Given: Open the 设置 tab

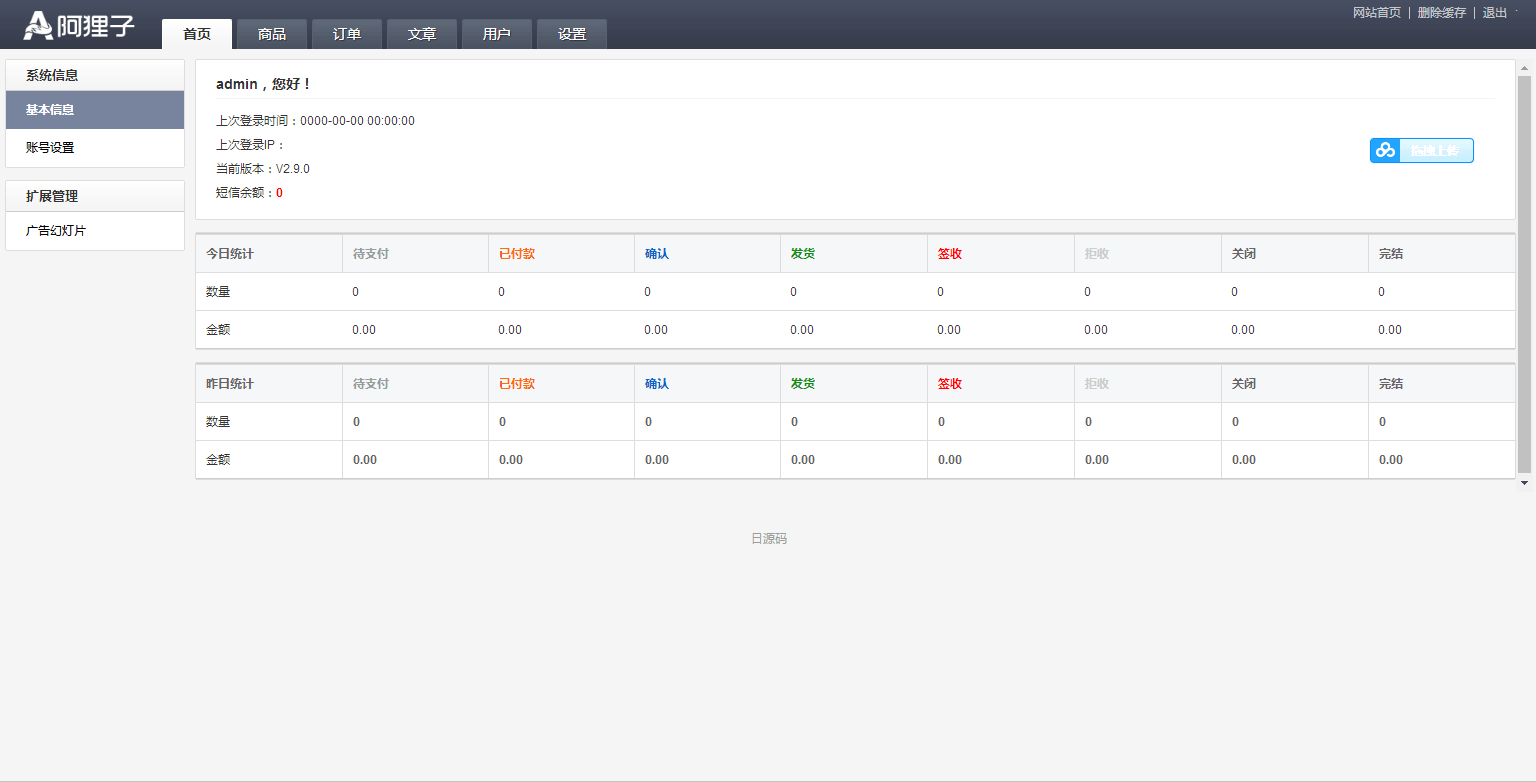Looking at the screenshot, I should pyautogui.click(x=572, y=34).
